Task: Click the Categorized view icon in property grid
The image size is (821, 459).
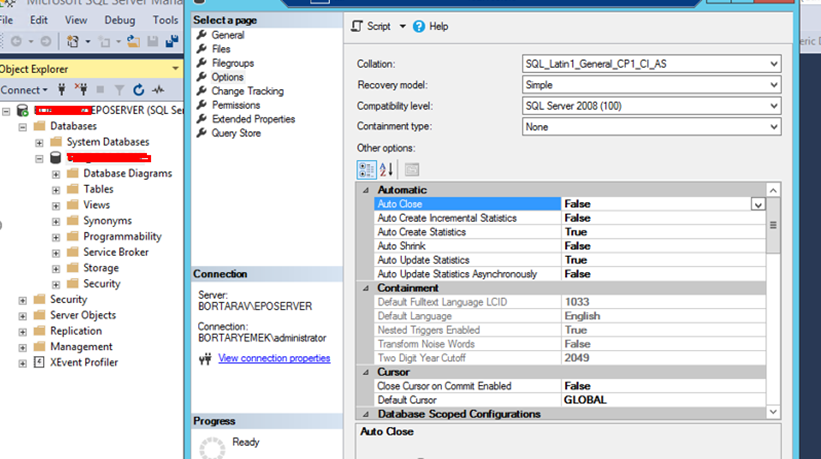Action: 367,169
